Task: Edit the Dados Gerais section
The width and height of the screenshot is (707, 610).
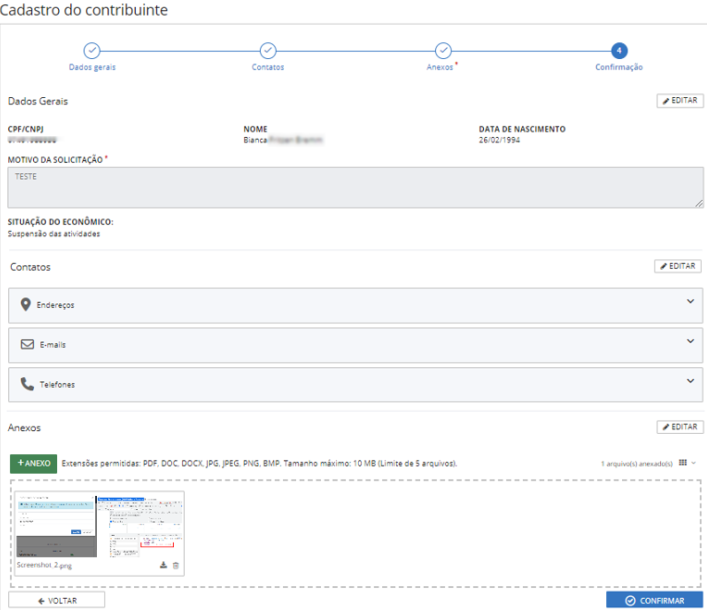Action: click(679, 101)
